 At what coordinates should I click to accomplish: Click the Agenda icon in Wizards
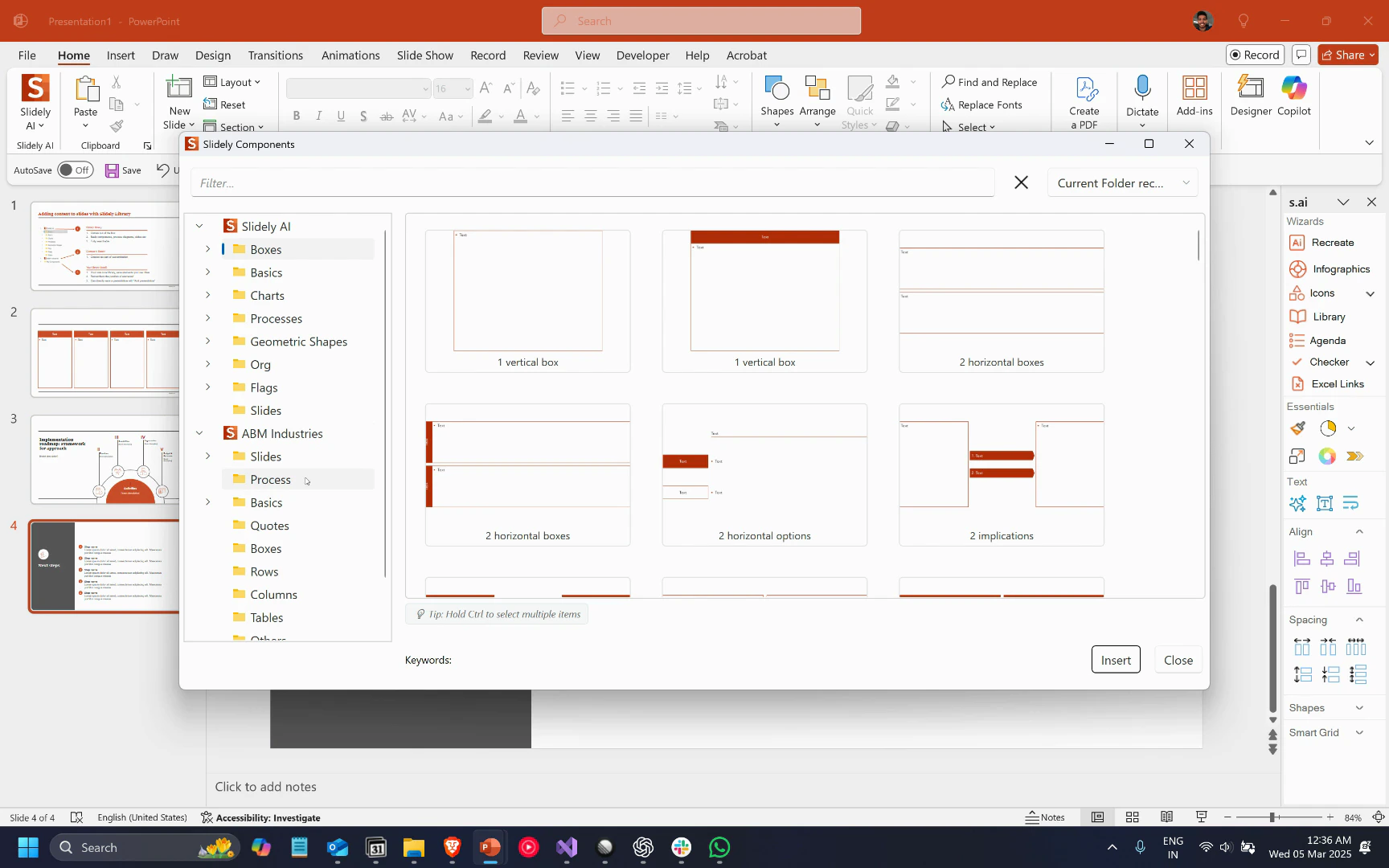1297,341
